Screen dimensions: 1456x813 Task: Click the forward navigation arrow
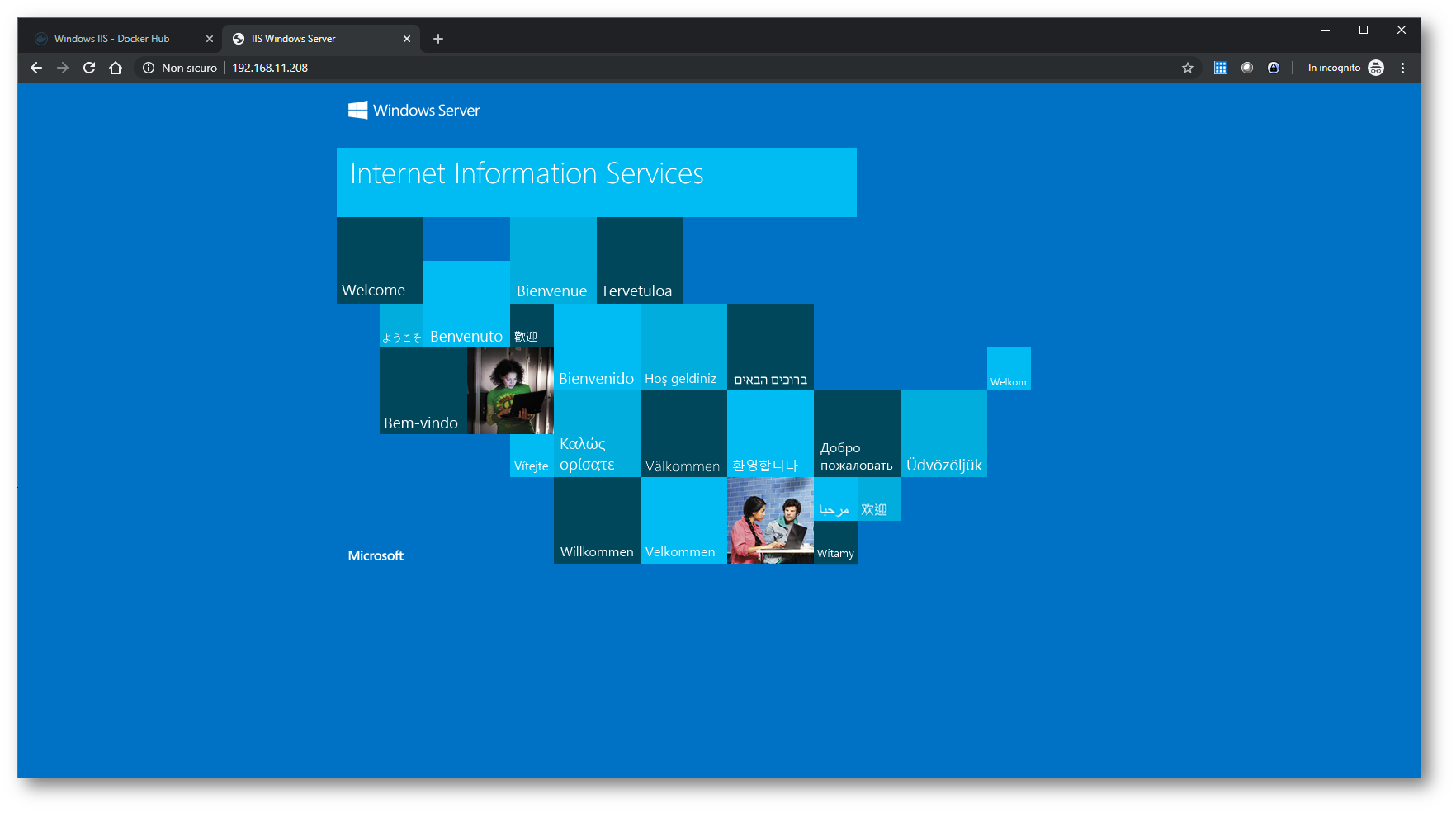pyautogui.click(x=63, y=68)
